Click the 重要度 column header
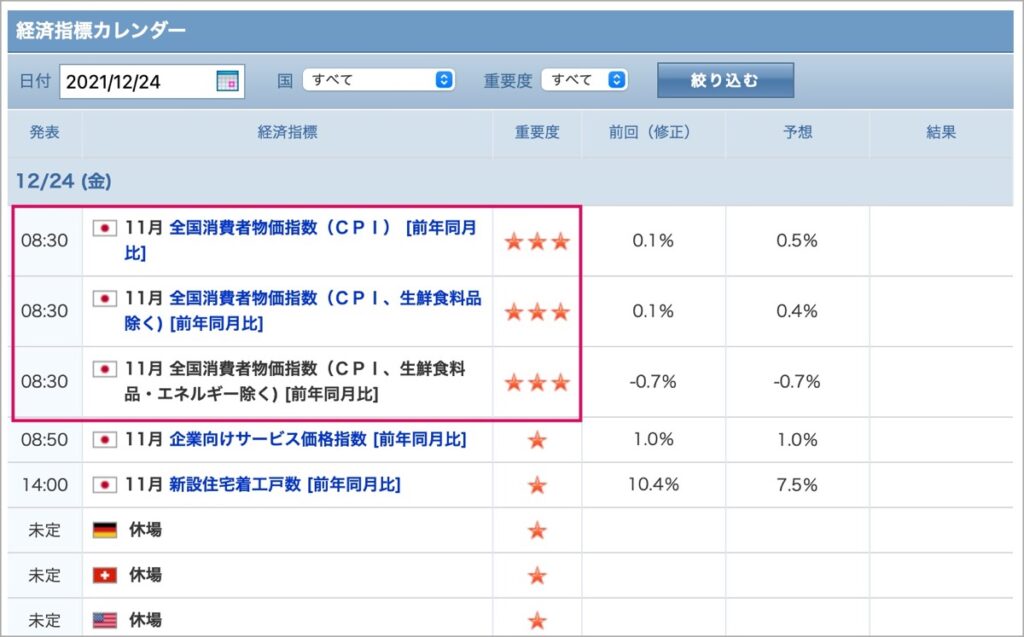Viewport: 1024px width, 637px height. point(537,132)
